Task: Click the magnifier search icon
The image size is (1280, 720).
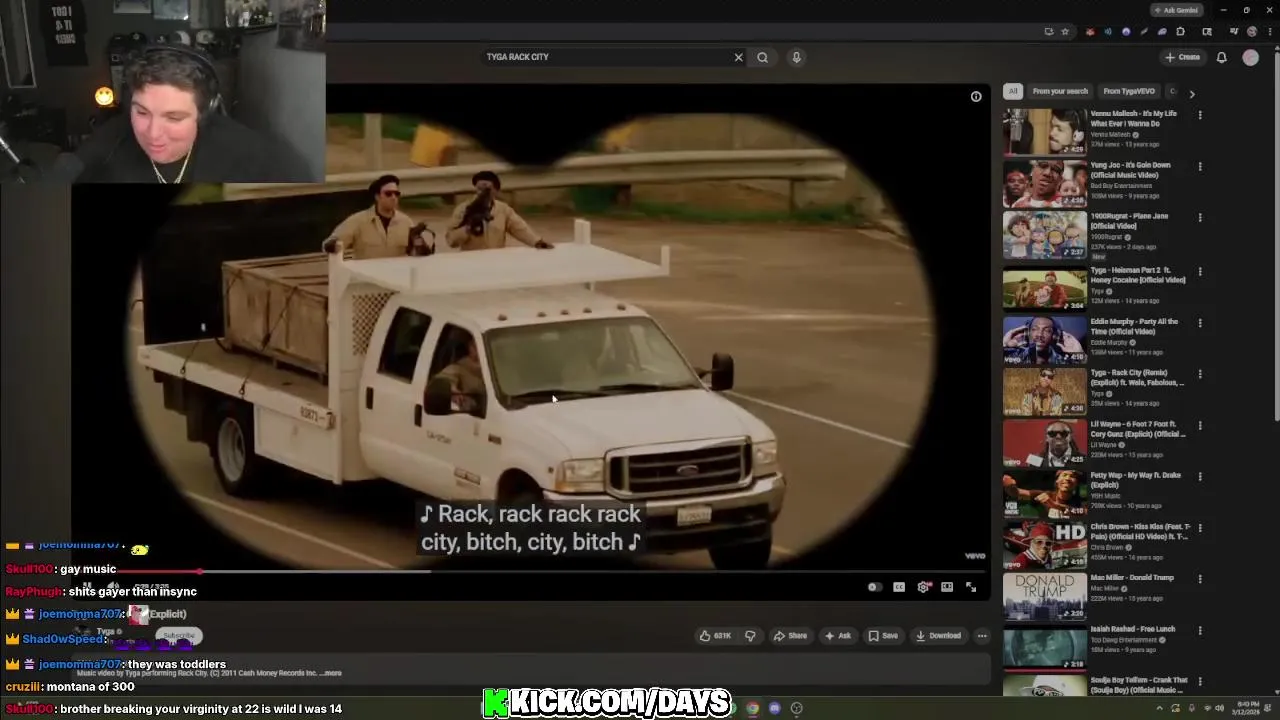Action: click(x=762, y=57)
